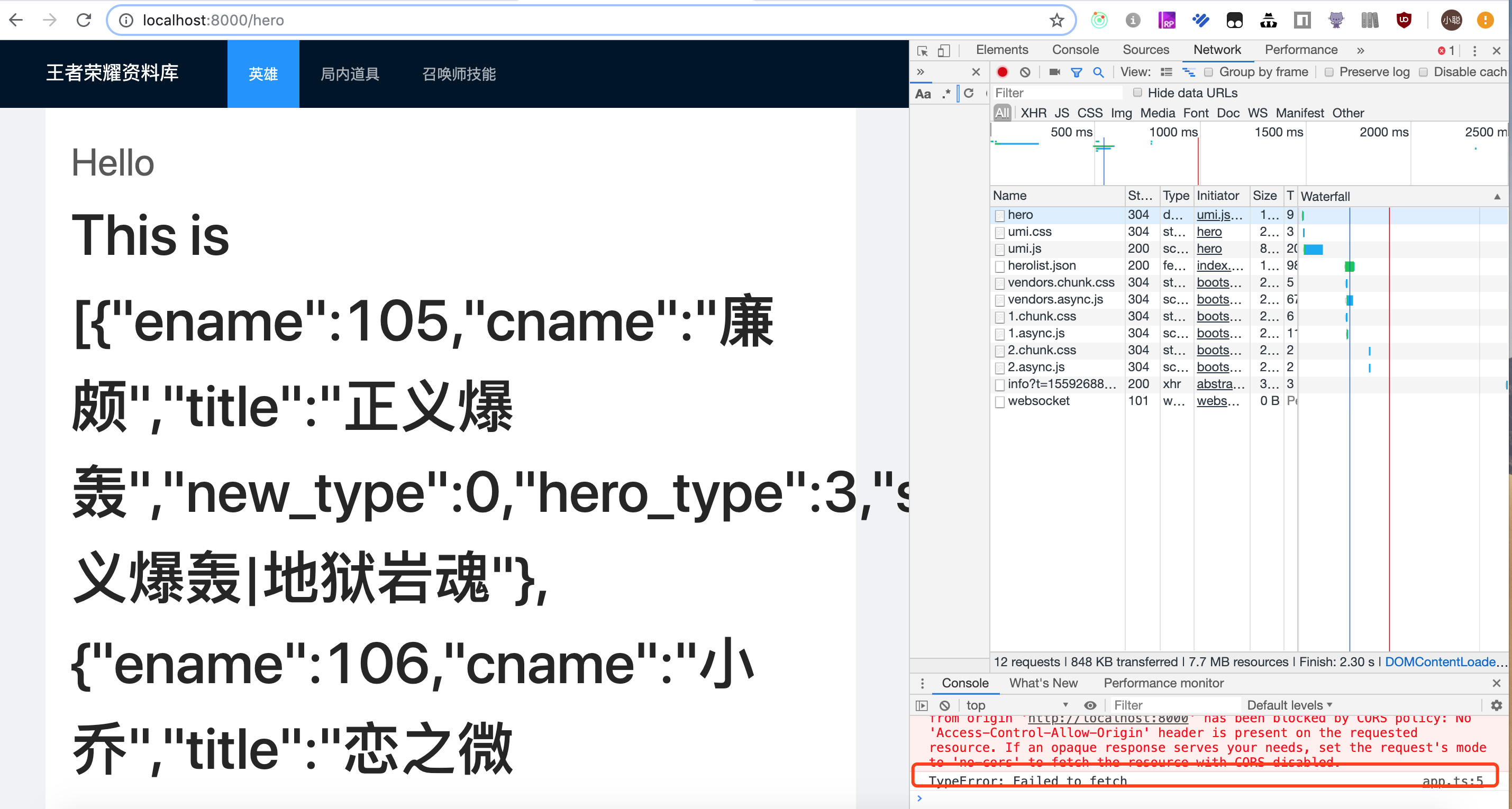The image size is (1512, 809).
Task: Clear the network log
Action: pos(1025,71)
